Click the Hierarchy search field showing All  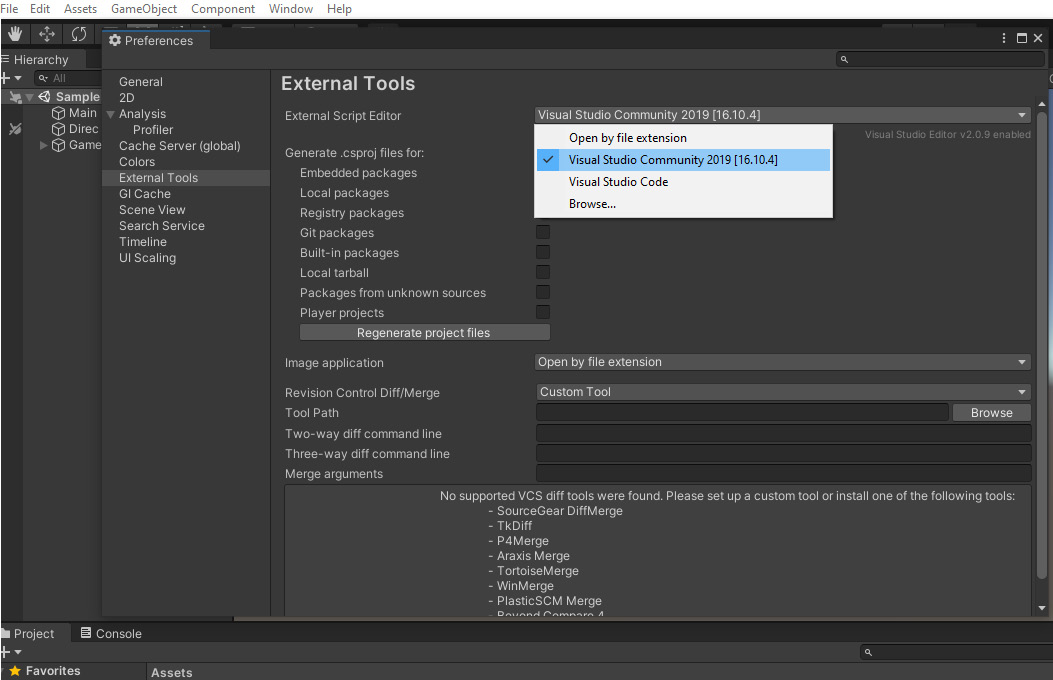coord(67,78)
